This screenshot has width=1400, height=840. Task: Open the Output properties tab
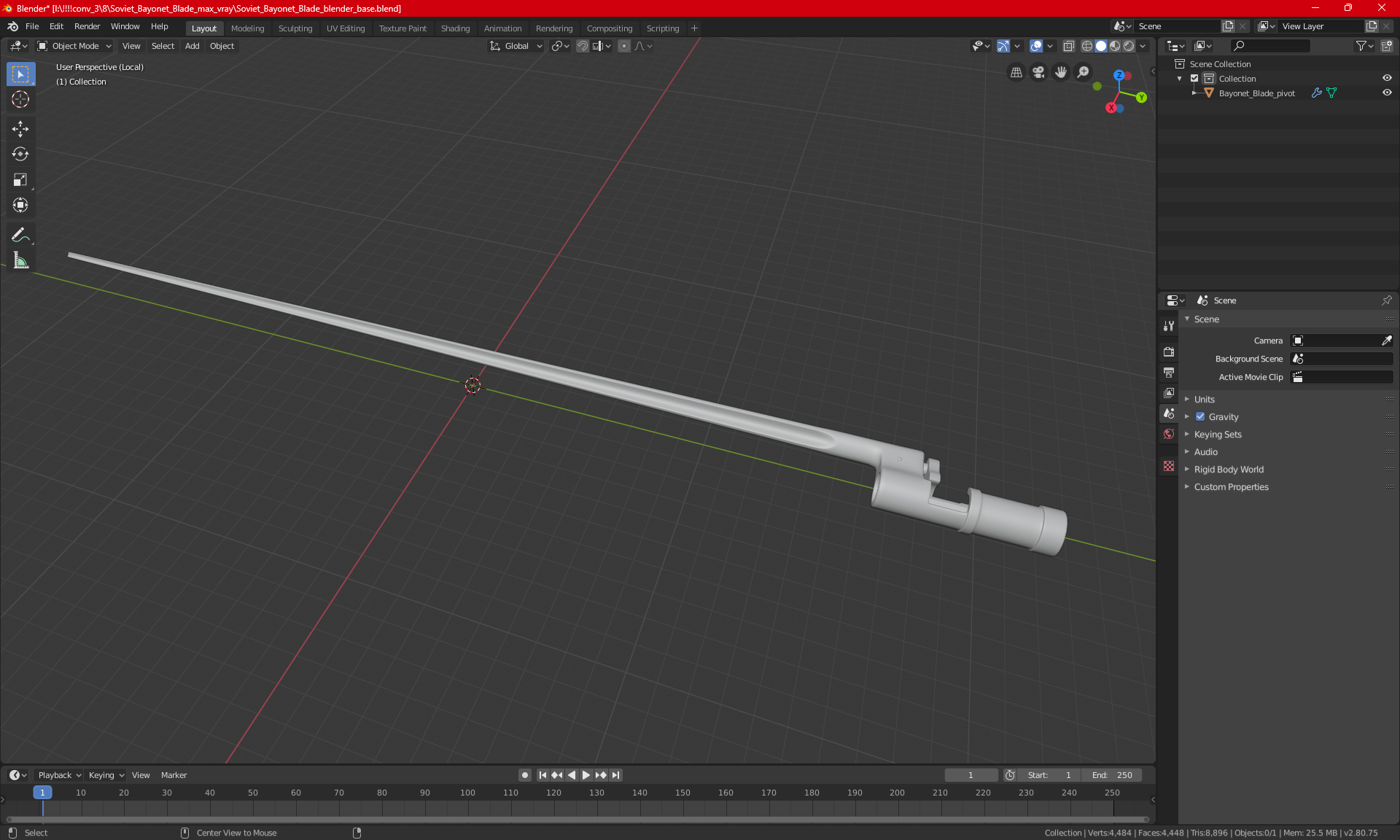point(1169,372)
